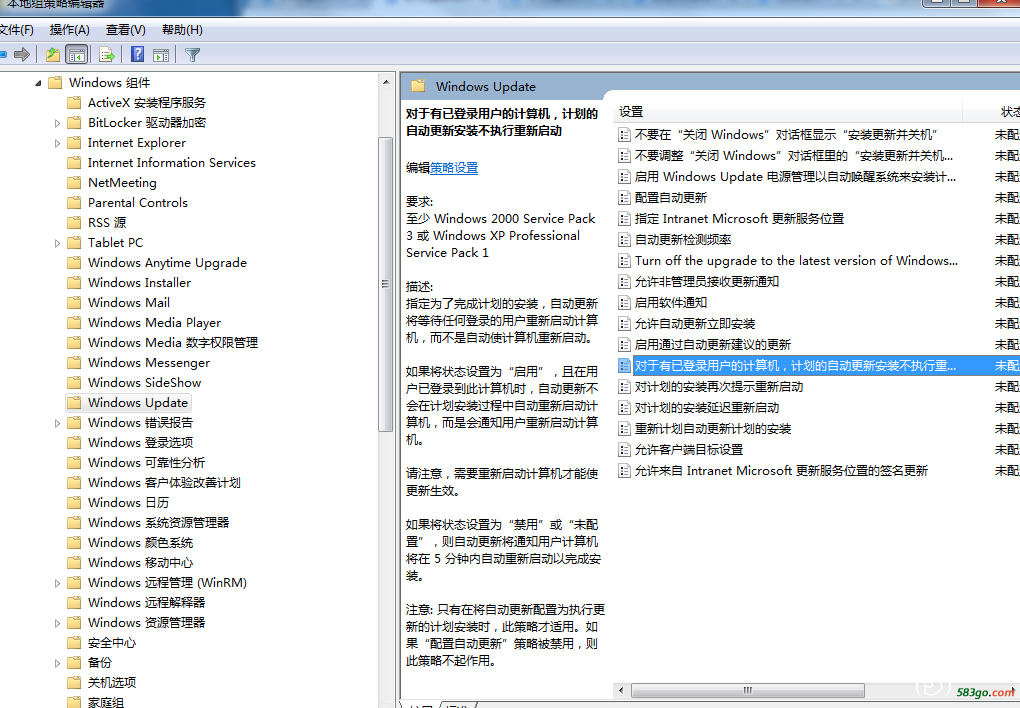The image size is (1020, 708).
Task: Click the 设置 column header
Action: pos(787,112)
